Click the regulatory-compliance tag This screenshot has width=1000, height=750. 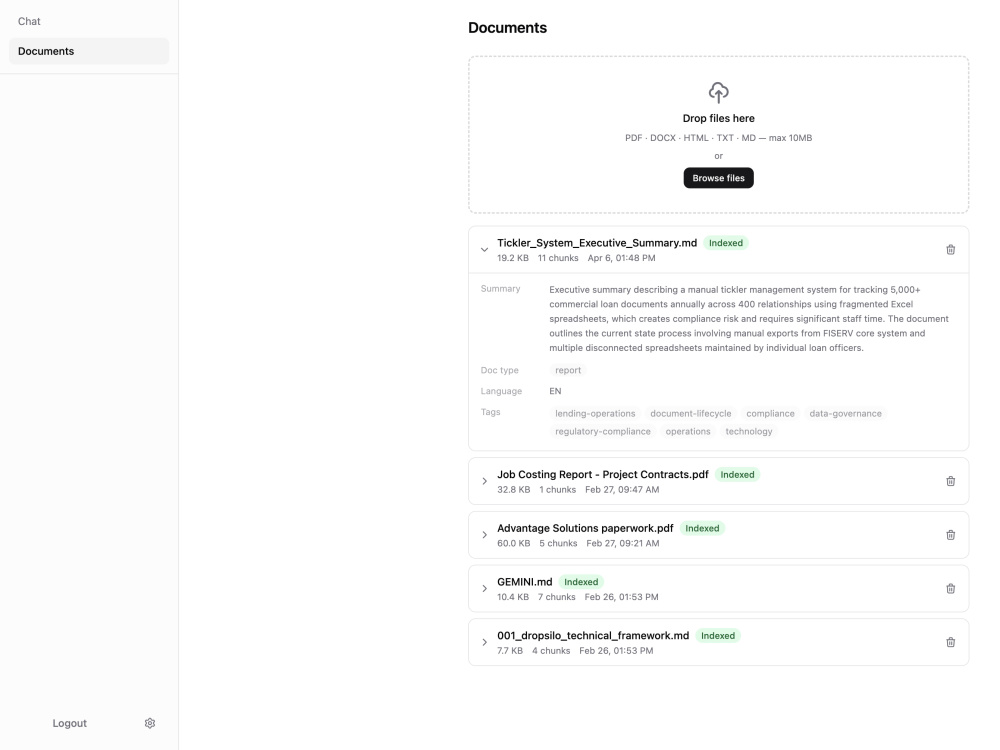[603, 431]
